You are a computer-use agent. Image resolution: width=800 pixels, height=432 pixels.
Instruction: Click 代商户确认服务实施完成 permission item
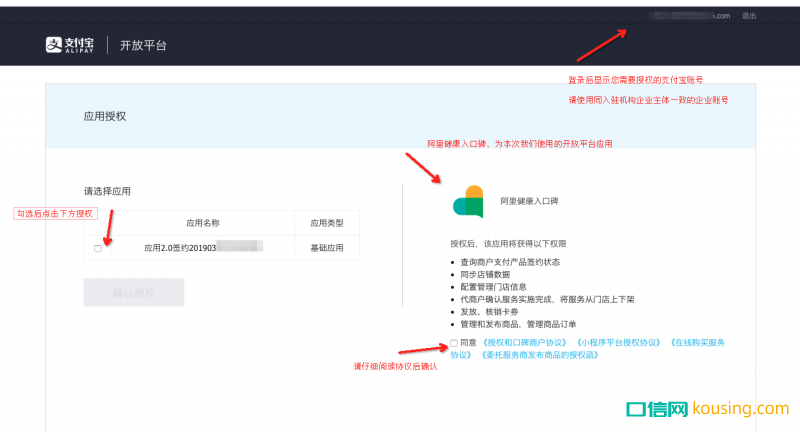tap(547, 299)
